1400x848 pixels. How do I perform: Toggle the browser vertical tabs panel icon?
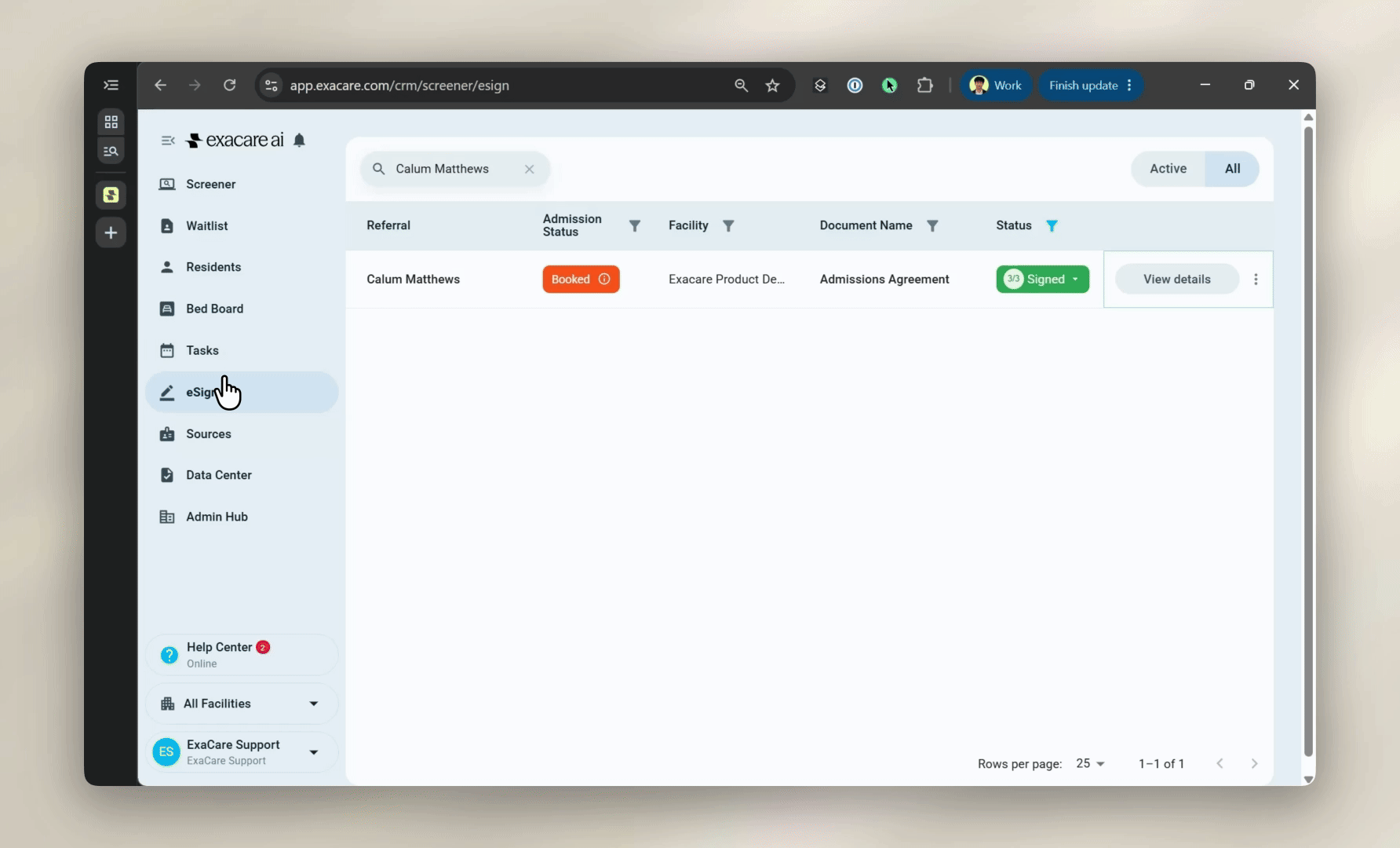(x=111, y=86)
